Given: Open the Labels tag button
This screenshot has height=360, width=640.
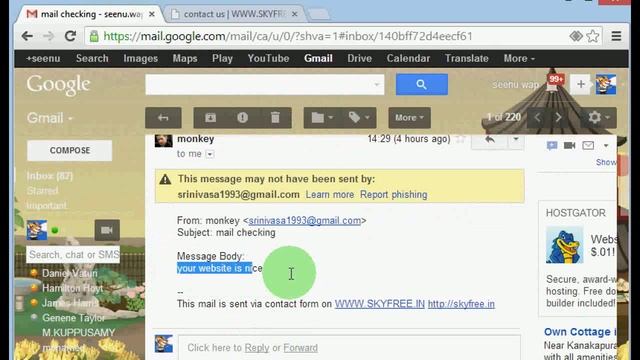Looking at the screenshot, I should (359, 118).
